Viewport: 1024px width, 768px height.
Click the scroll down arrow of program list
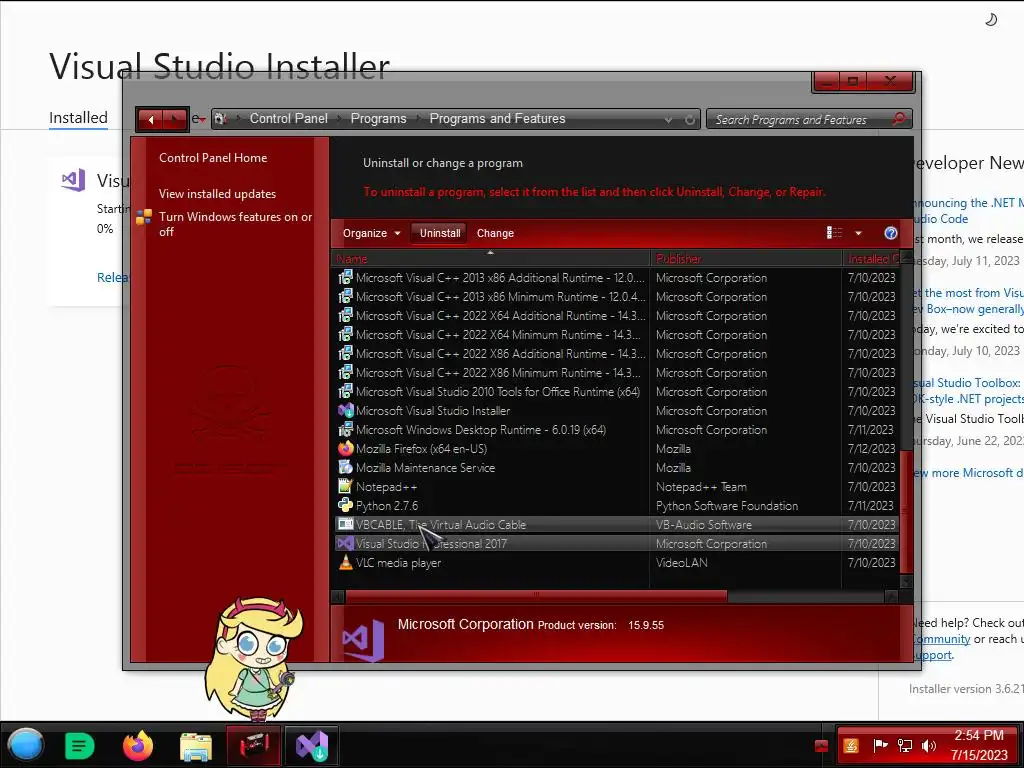[x=906, y=581]
